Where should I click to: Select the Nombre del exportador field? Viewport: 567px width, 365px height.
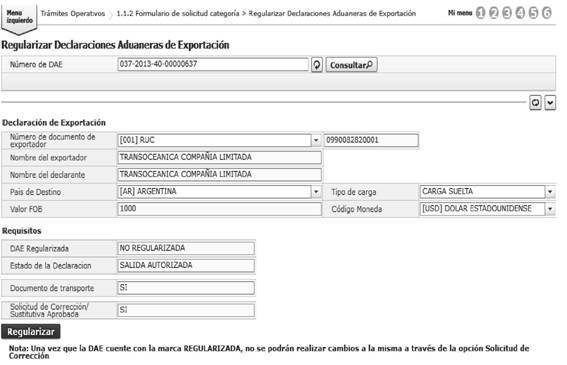pos(219,157)
